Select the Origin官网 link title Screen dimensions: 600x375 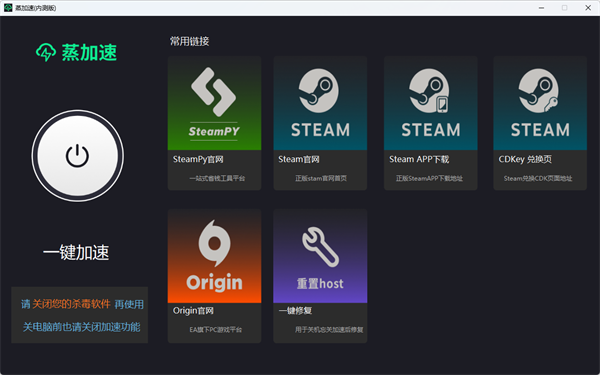coord(193,310)
